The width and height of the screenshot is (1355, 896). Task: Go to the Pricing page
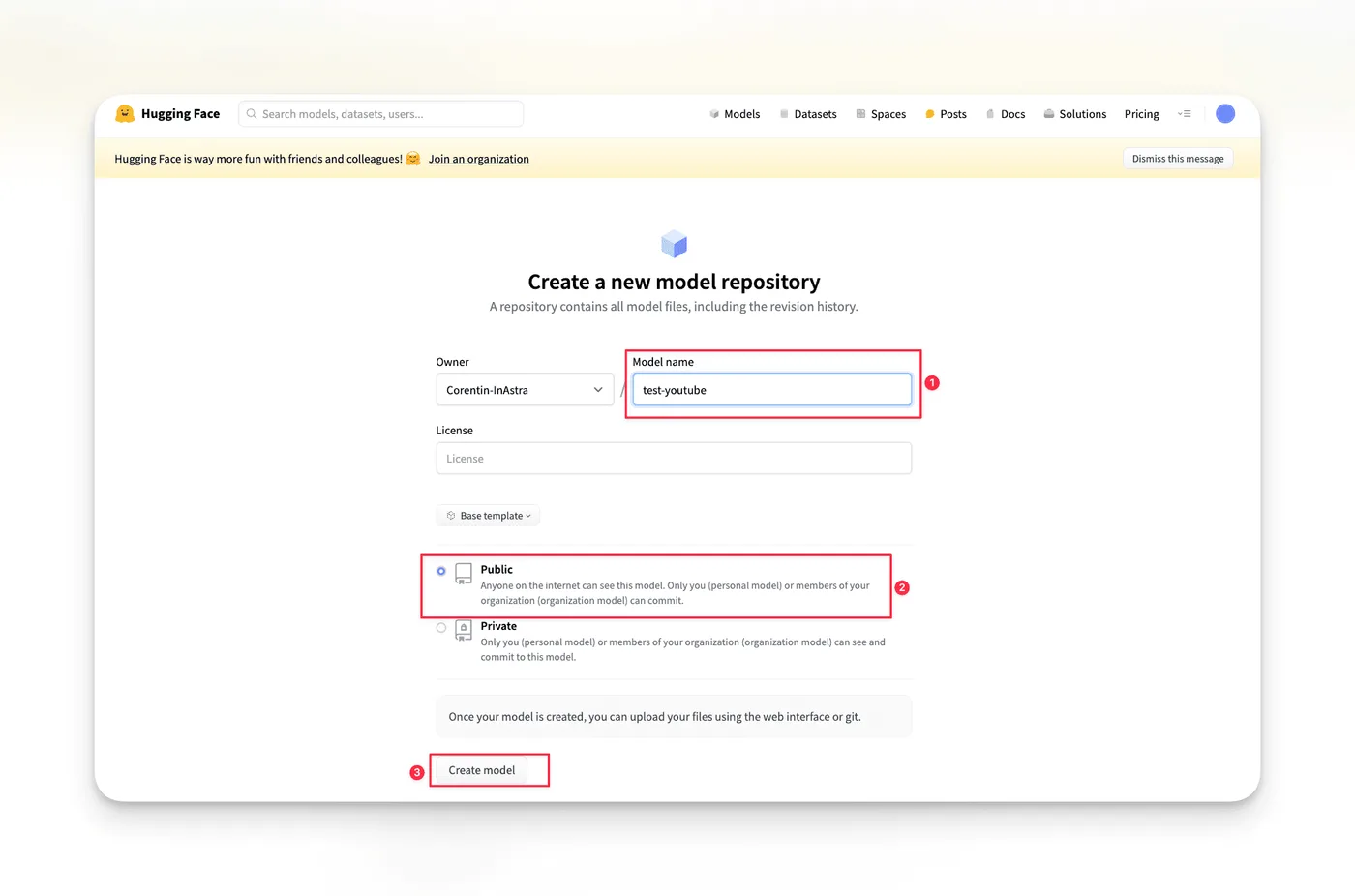[x=1142, y=114]
